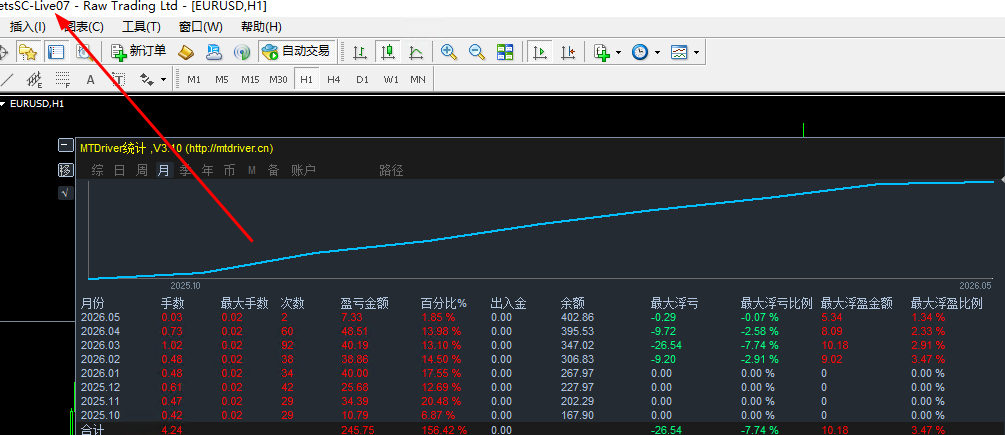Switch to the 账户 account tab
This screenshot has width=1005, height=435.
pos(304,170)
